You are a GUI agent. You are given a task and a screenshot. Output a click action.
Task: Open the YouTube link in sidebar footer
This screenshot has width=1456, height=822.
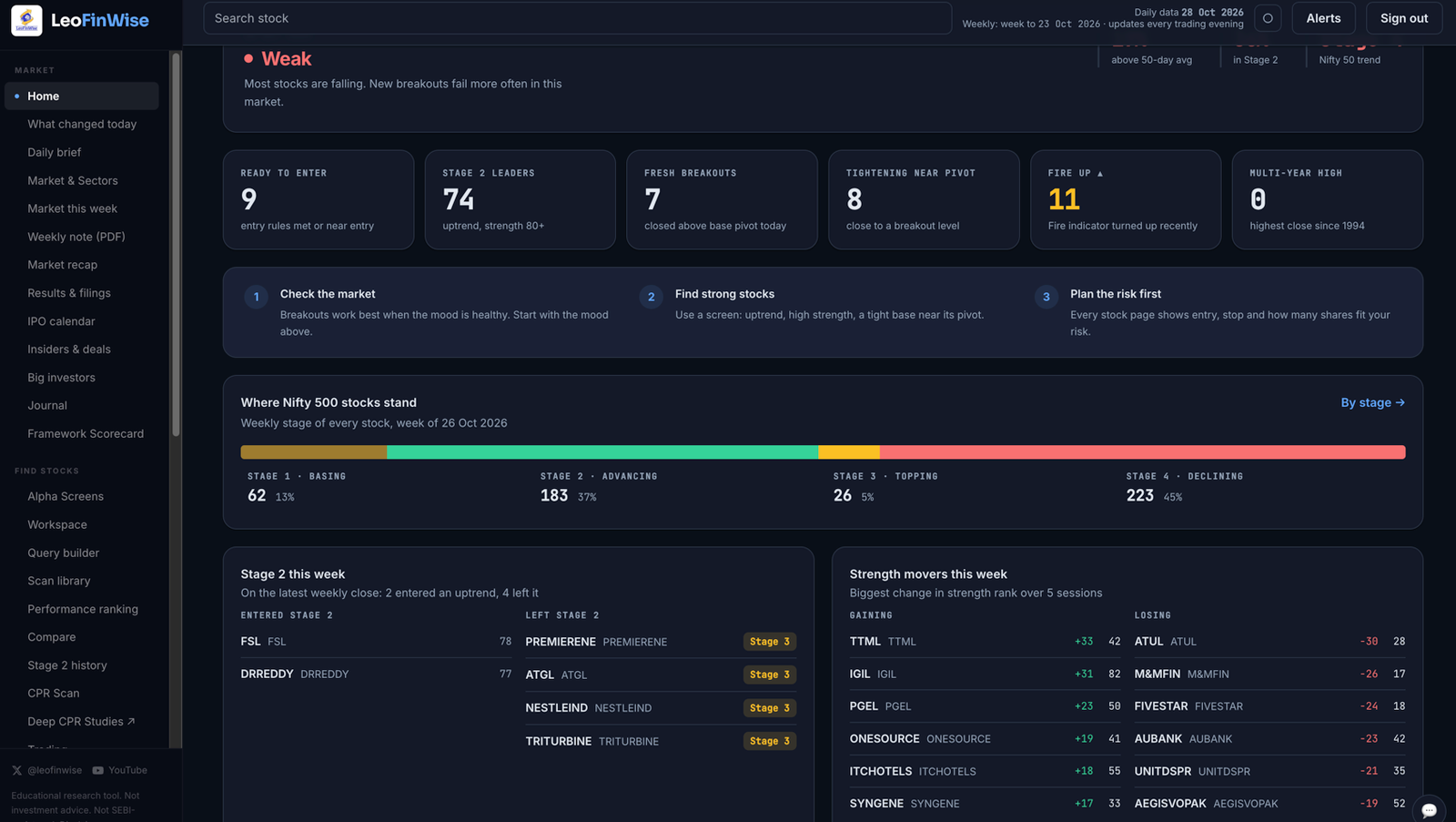tap(119, 770)
